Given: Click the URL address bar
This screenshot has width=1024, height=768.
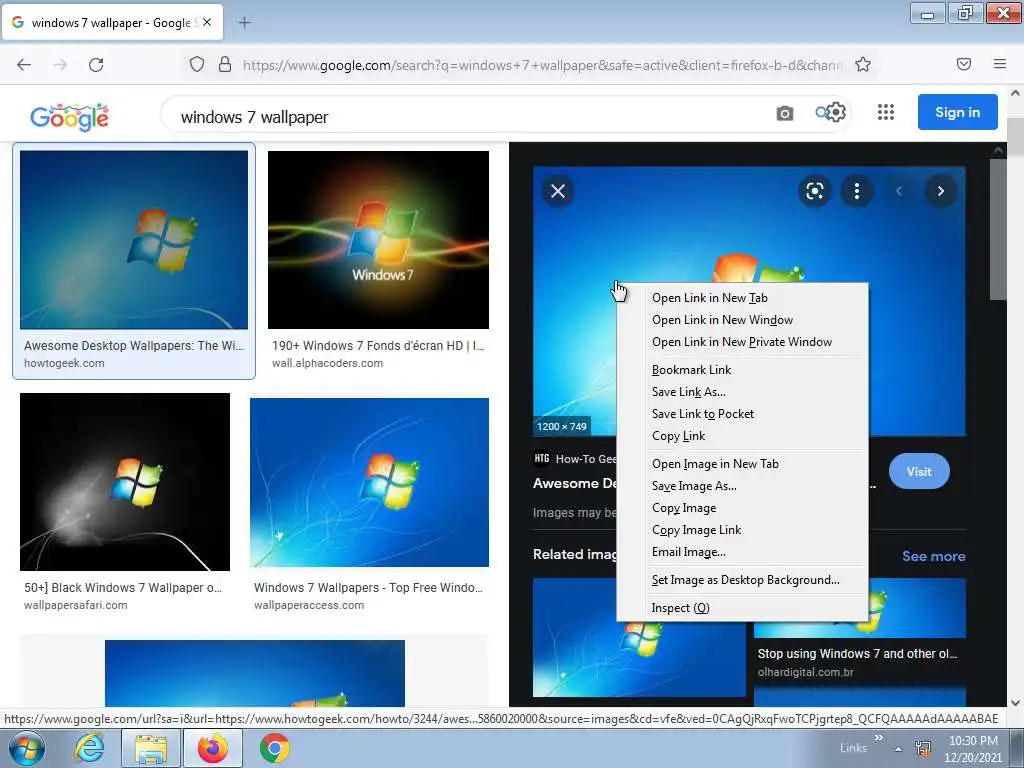Looking at the screenshot, I should click(542, 65).
